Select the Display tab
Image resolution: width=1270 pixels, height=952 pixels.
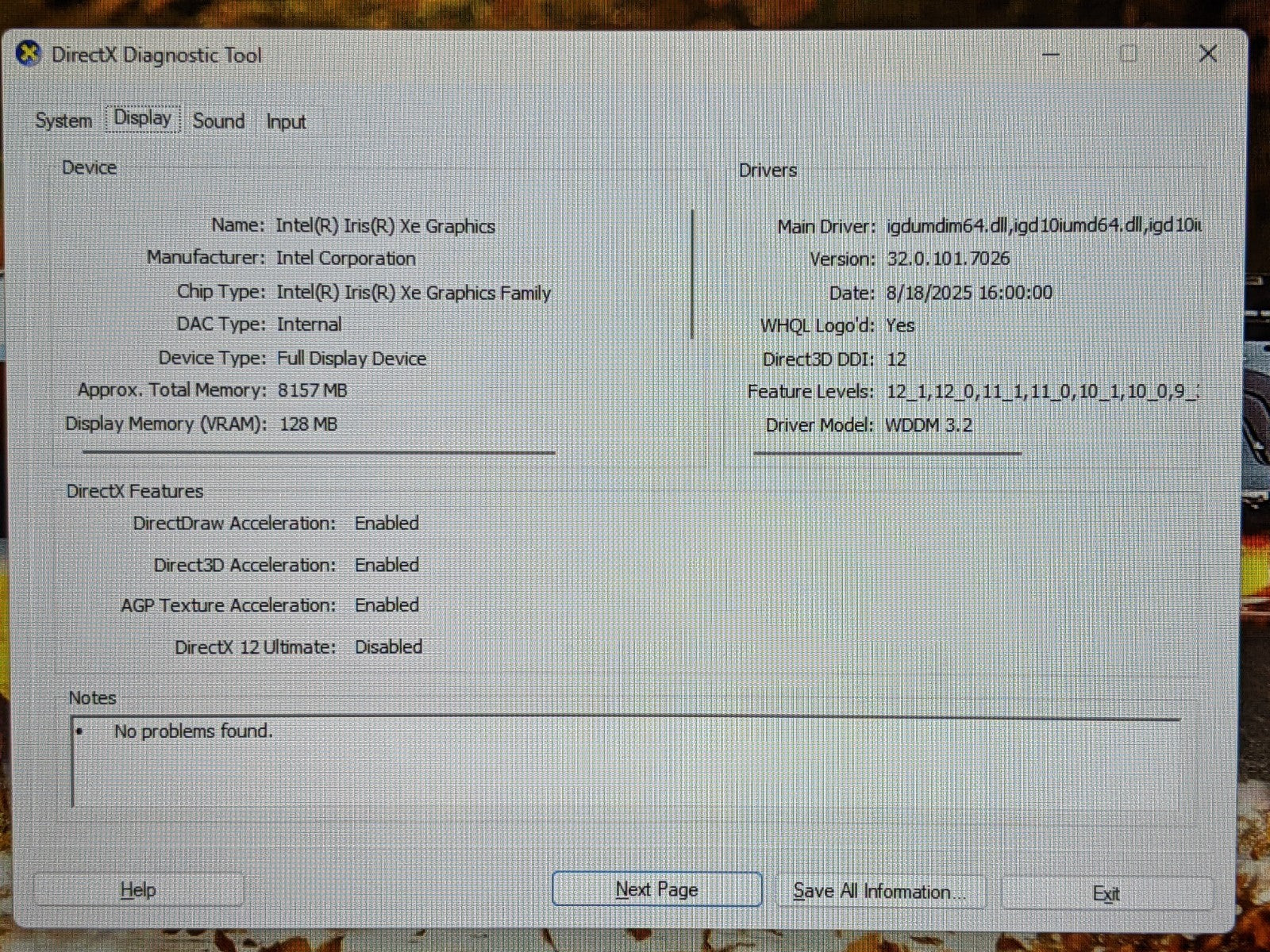(x=143, y=119)
